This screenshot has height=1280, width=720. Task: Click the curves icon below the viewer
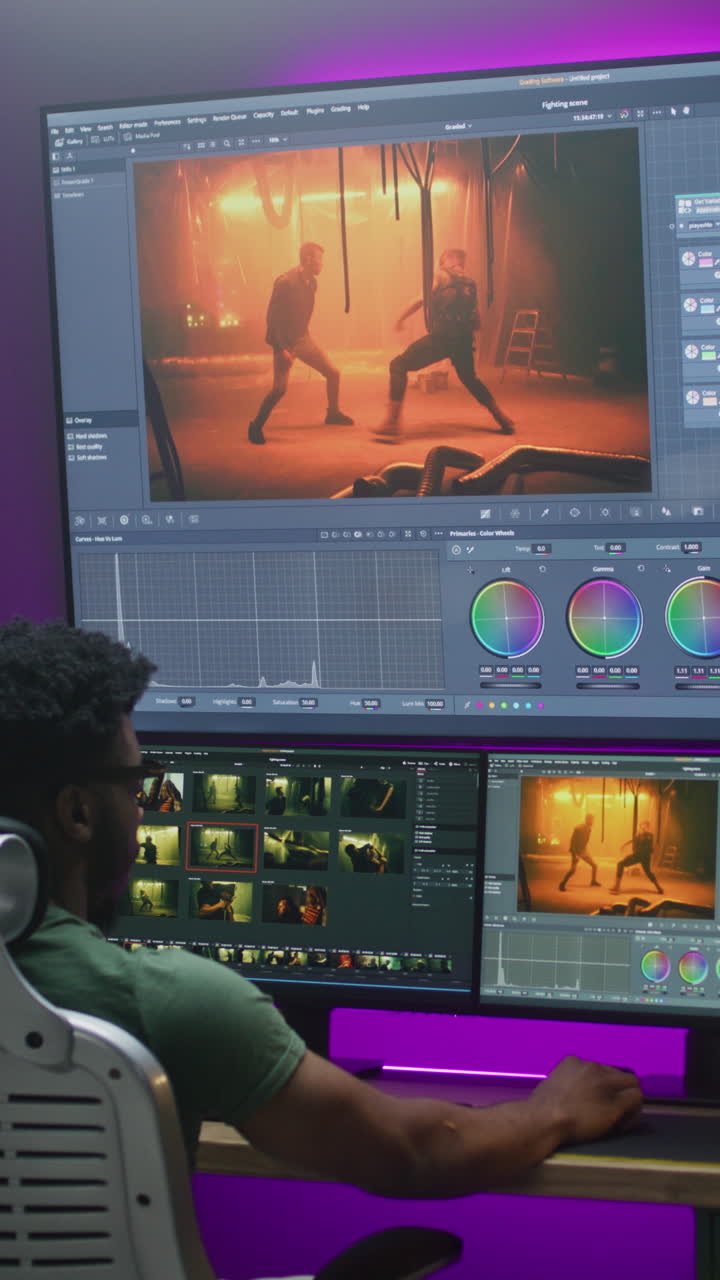click(485, 513)
